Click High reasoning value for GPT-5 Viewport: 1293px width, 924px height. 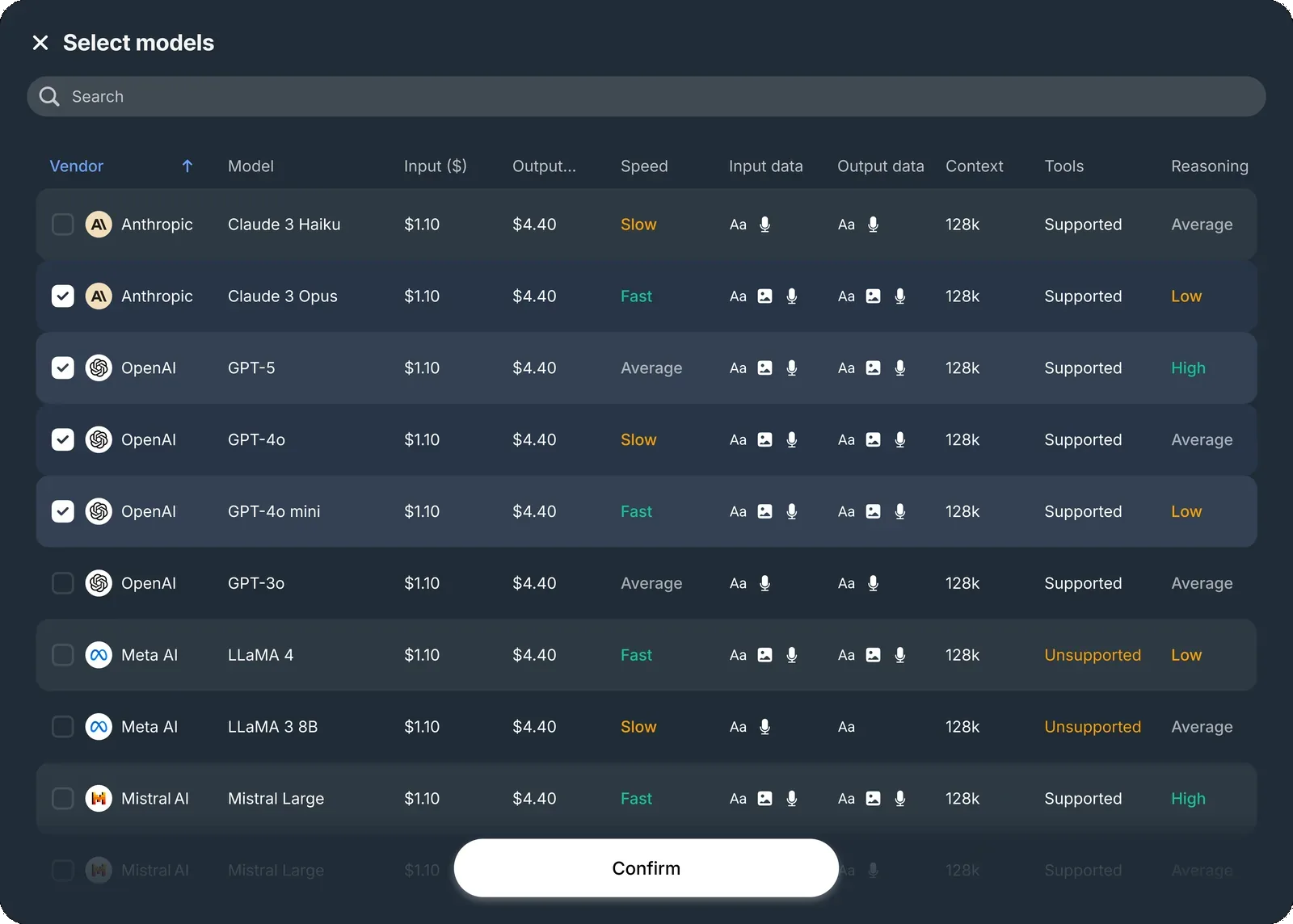click(x=1188, y=368)
